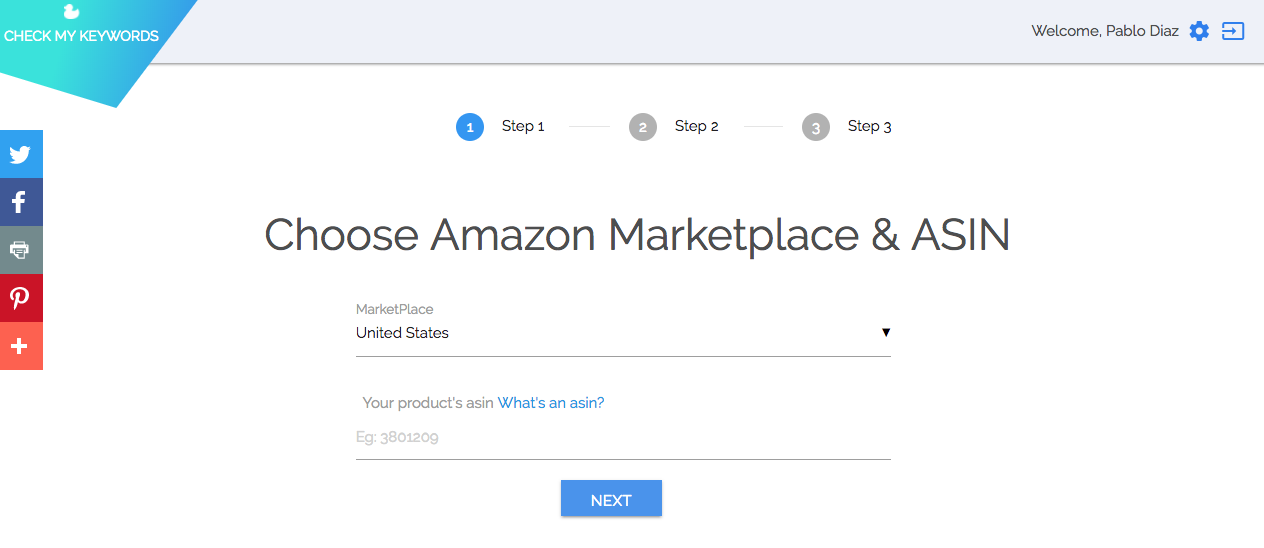Select Step 3 in the stepper
This screenshot has height=548, width=1264.
816,127
